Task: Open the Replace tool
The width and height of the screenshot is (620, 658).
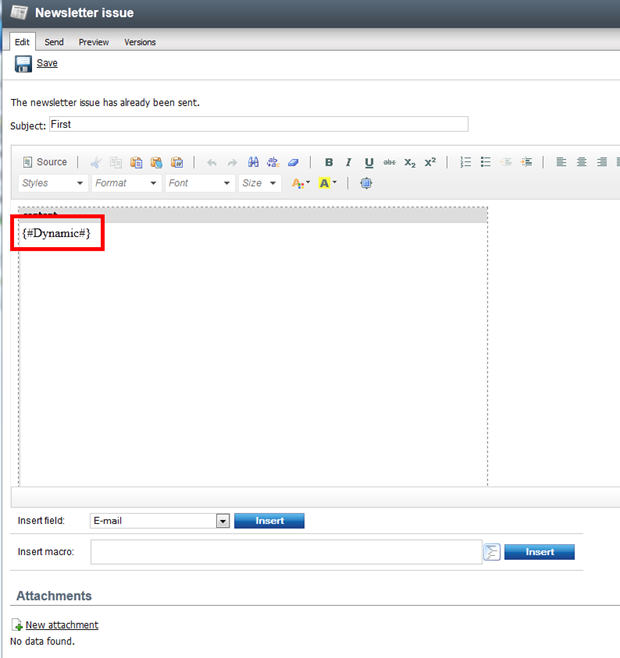Action: point(273,162)
